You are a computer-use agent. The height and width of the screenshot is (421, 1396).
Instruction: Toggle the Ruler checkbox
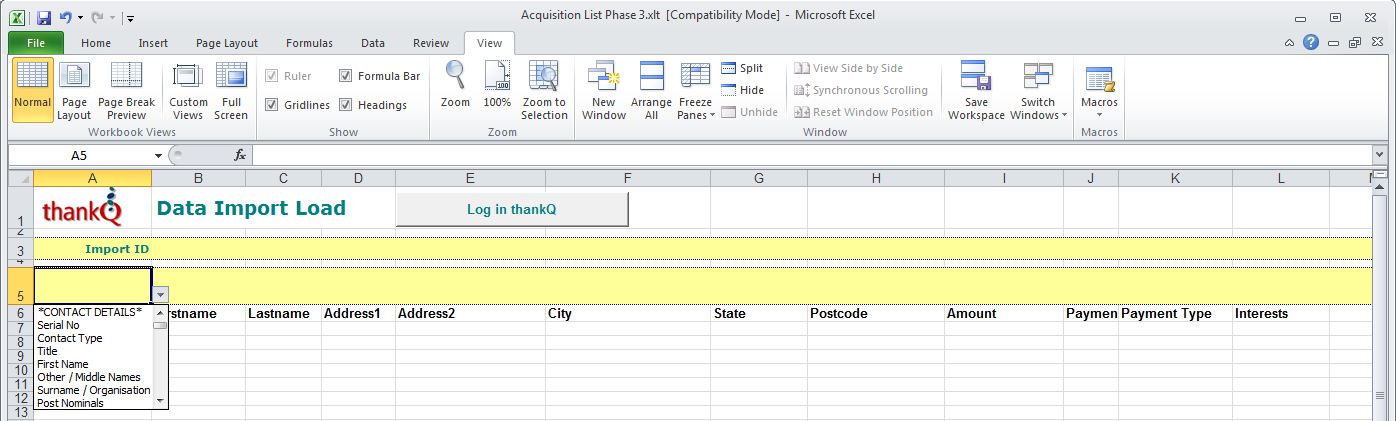pos(271,76)
